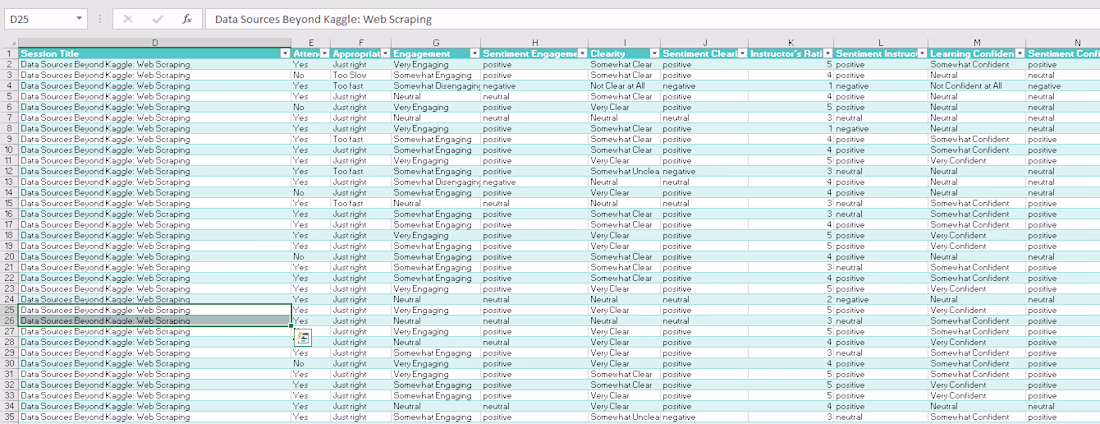Open the Session Title filter dropdown

[x=285, y=54]
